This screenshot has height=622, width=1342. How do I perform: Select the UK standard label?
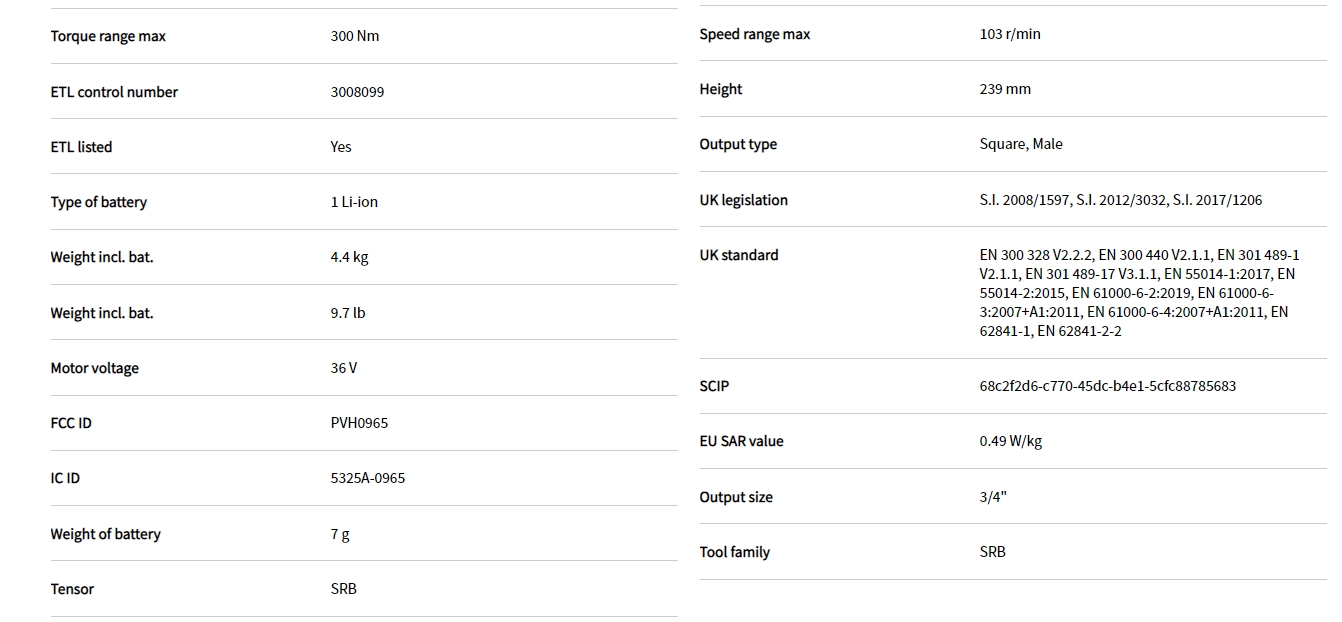[x=739, y=255]
